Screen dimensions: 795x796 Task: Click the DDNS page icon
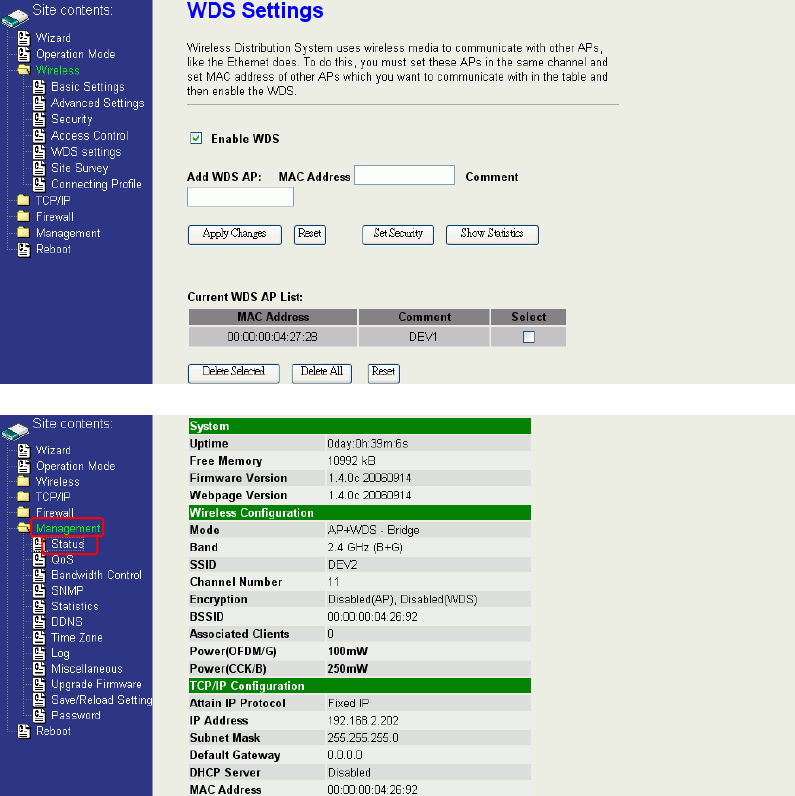(39, 622)
